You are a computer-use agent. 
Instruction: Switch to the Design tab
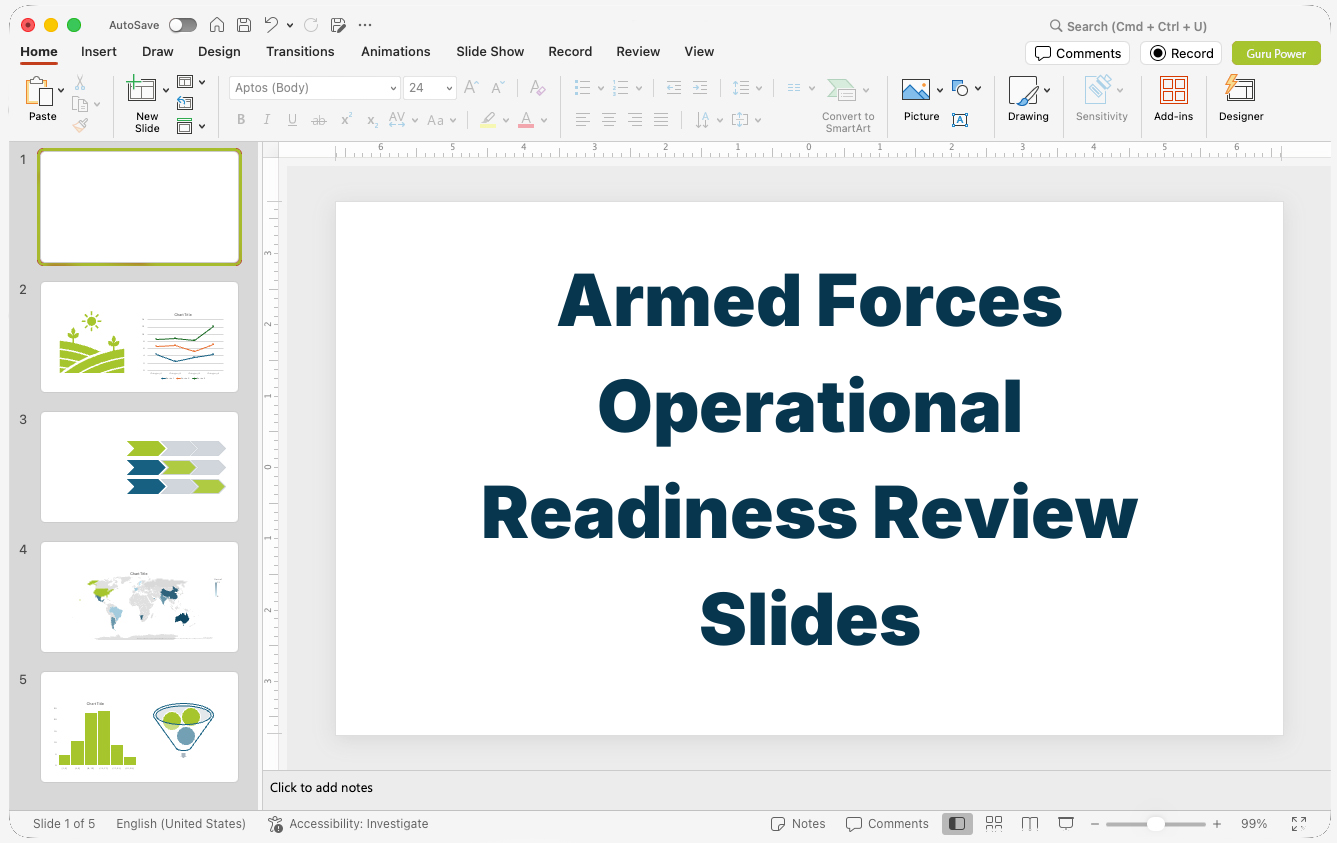(x=219, y=51)
